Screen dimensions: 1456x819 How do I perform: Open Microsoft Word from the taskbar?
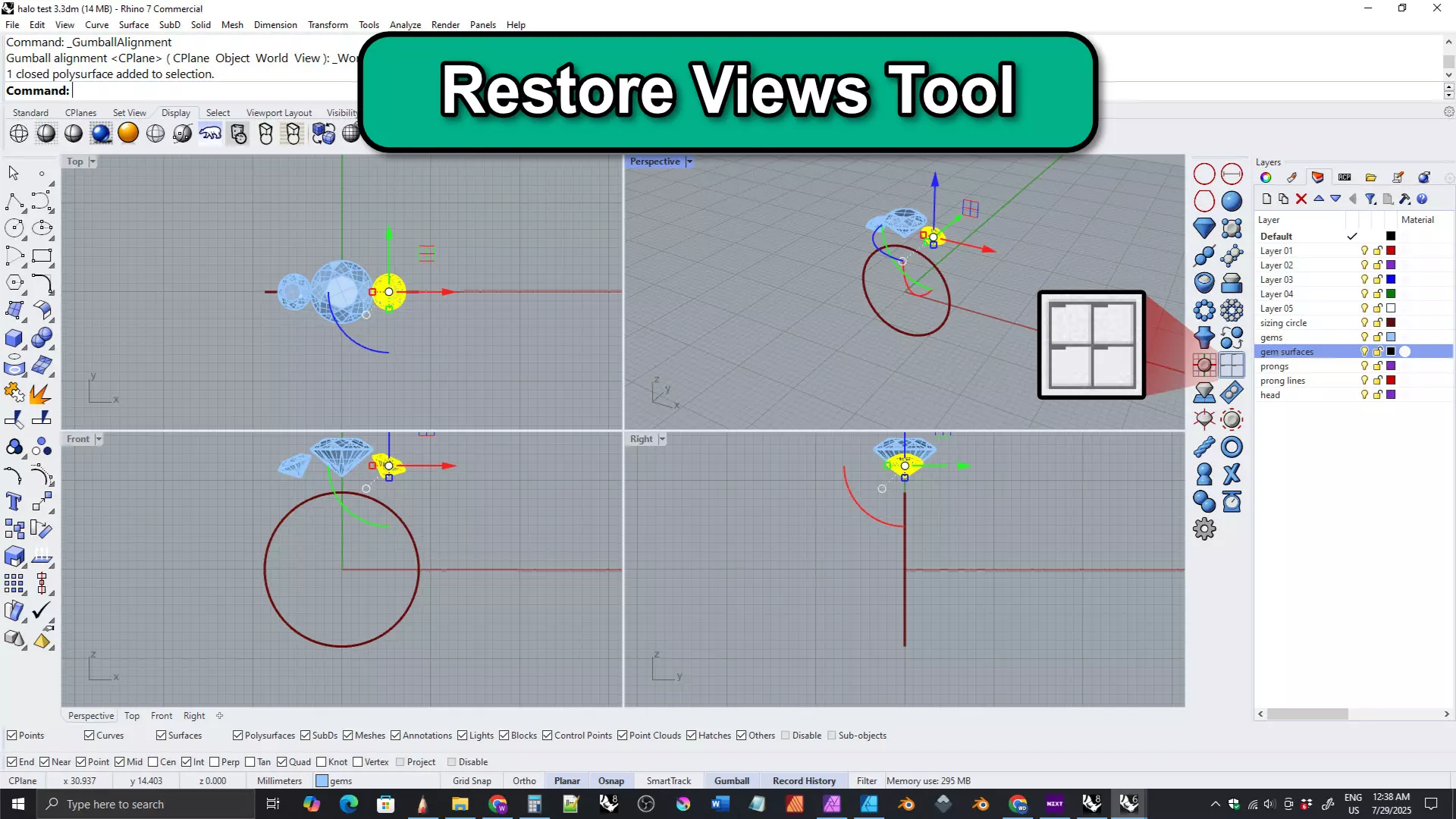(x=720, y=804)
